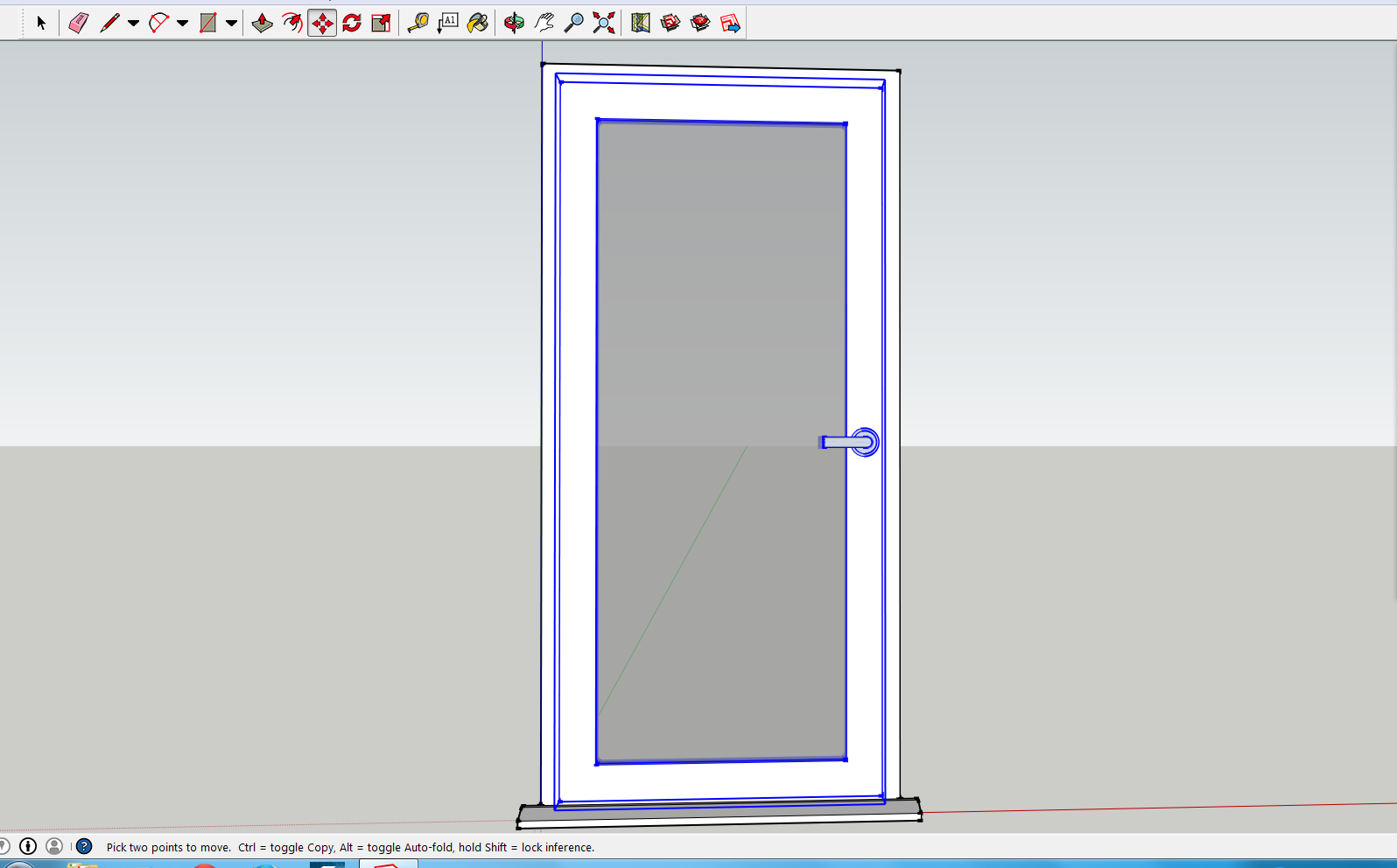
Task: Activate the Push/Pull tool
Action: [262, 23]
